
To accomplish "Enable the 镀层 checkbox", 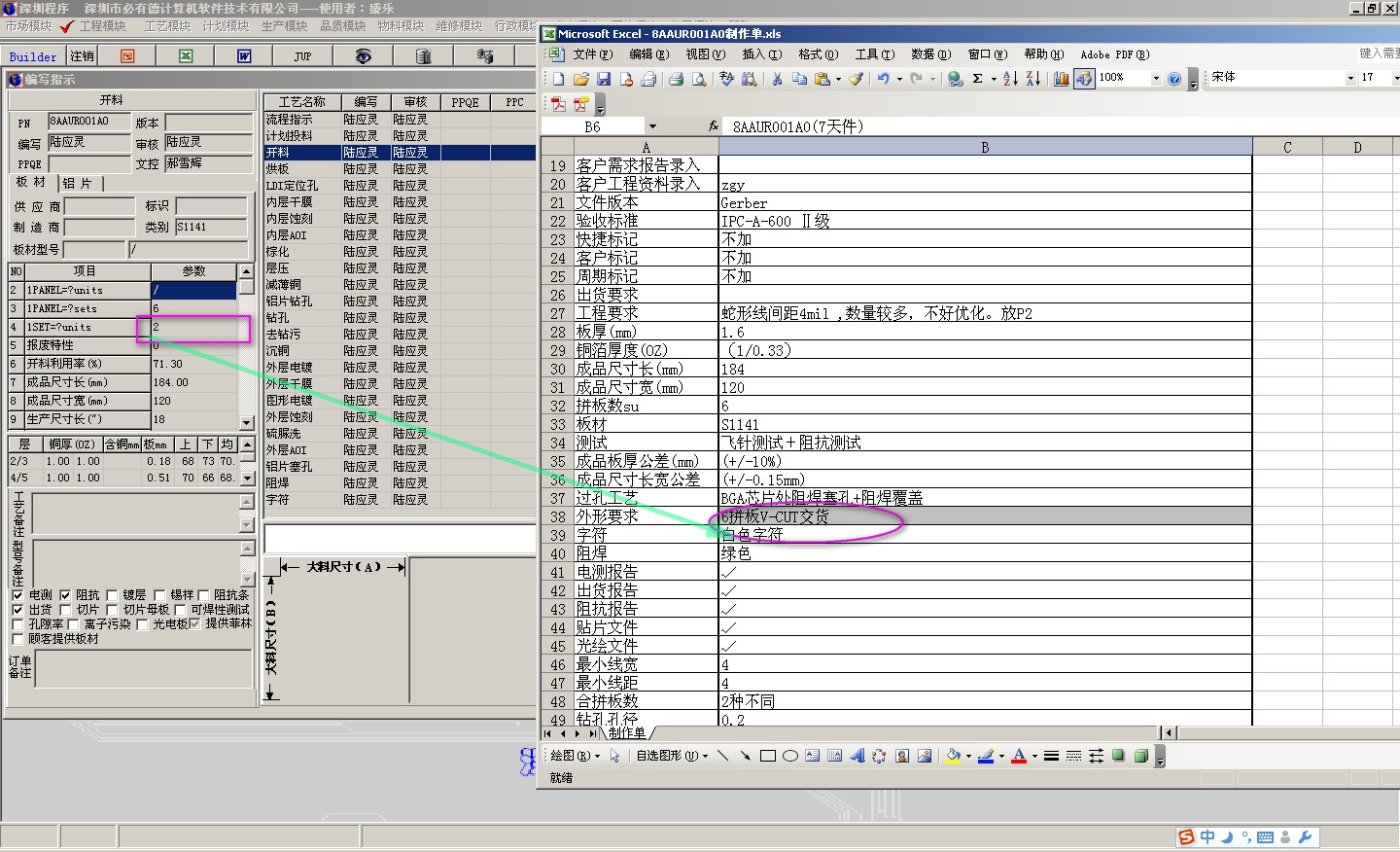I will [112, 595].
